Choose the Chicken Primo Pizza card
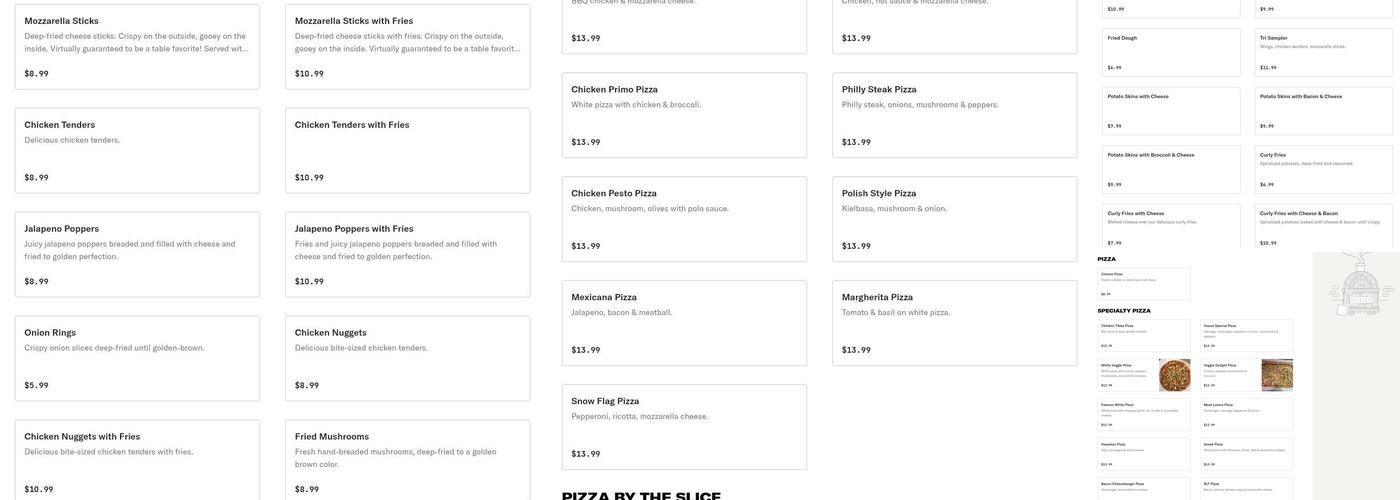 point(684,115)
